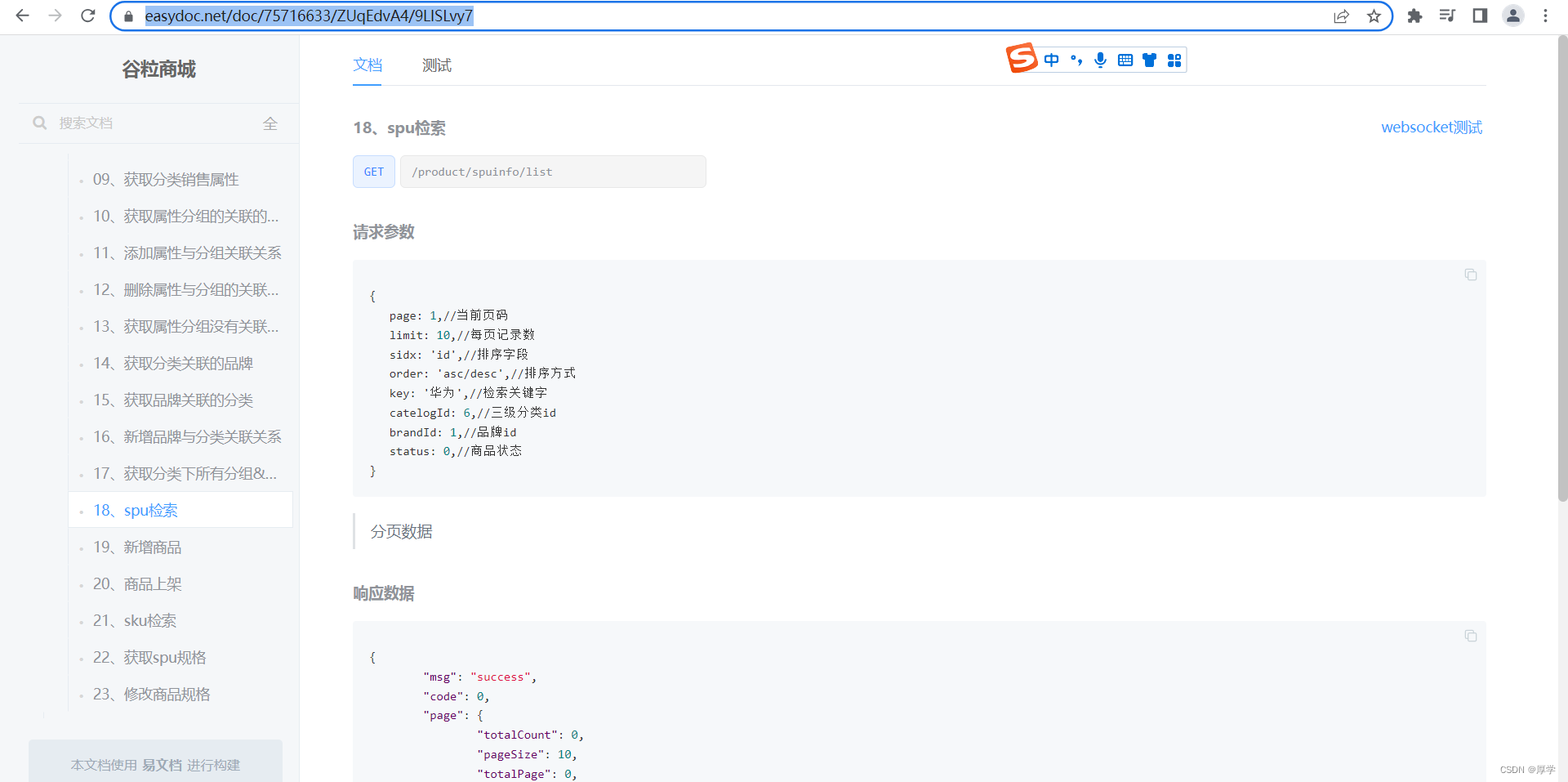1568x782 pixels.
Task: Select the 文档 tab
Action: pos(367,65)
